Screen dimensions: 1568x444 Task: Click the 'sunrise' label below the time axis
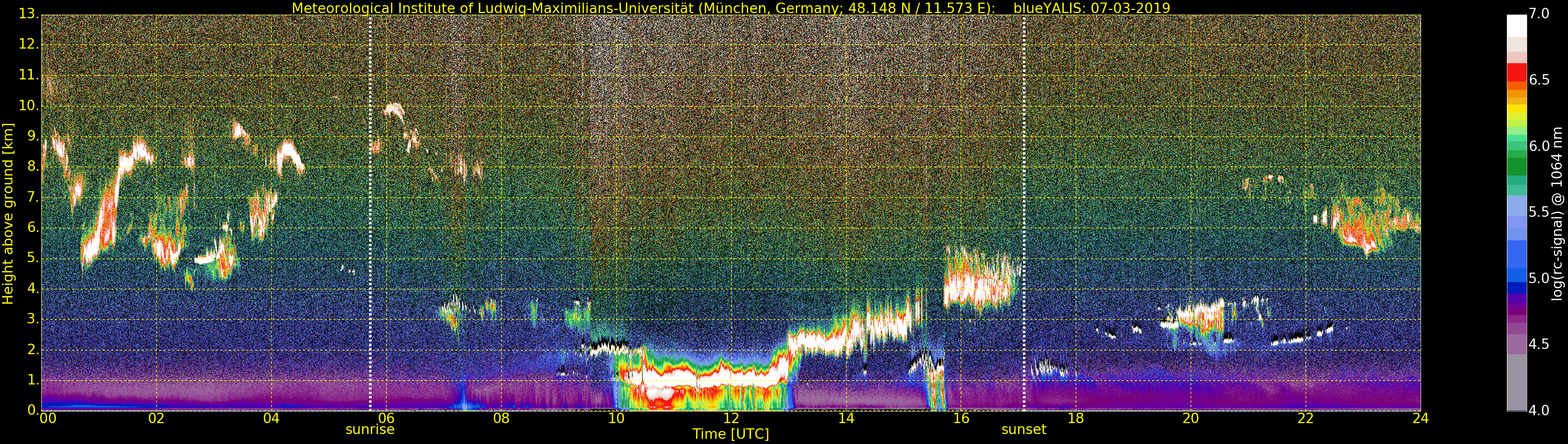(x=370, y=429)
